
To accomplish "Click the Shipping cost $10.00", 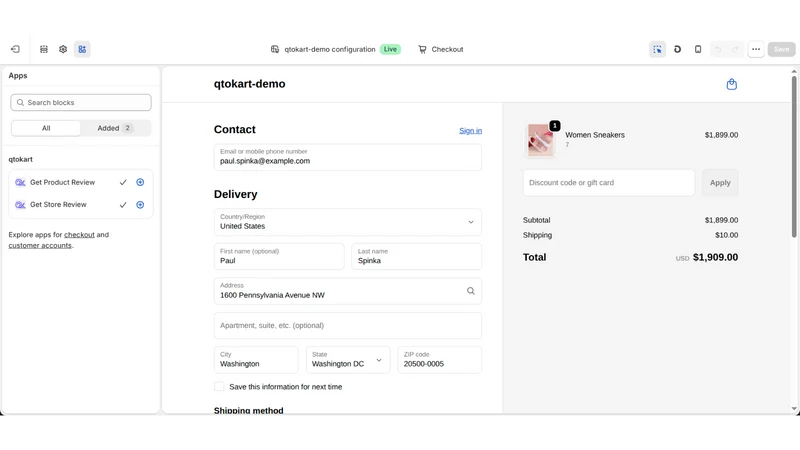I will tap(727, 235).
